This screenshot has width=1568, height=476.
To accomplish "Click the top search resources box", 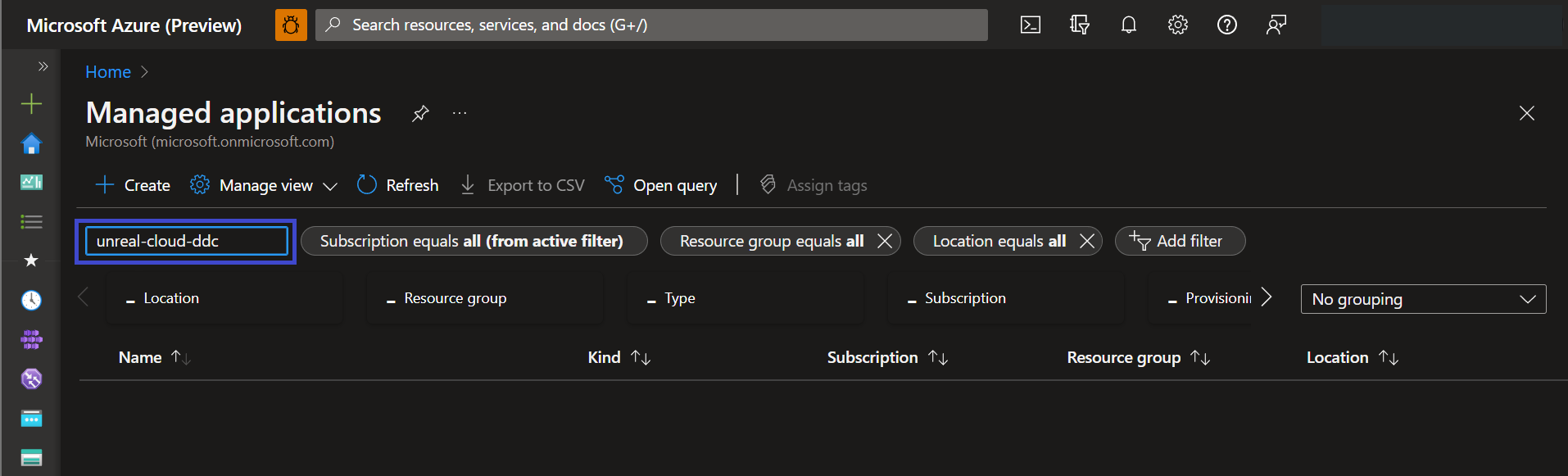I will pos(651,25).
